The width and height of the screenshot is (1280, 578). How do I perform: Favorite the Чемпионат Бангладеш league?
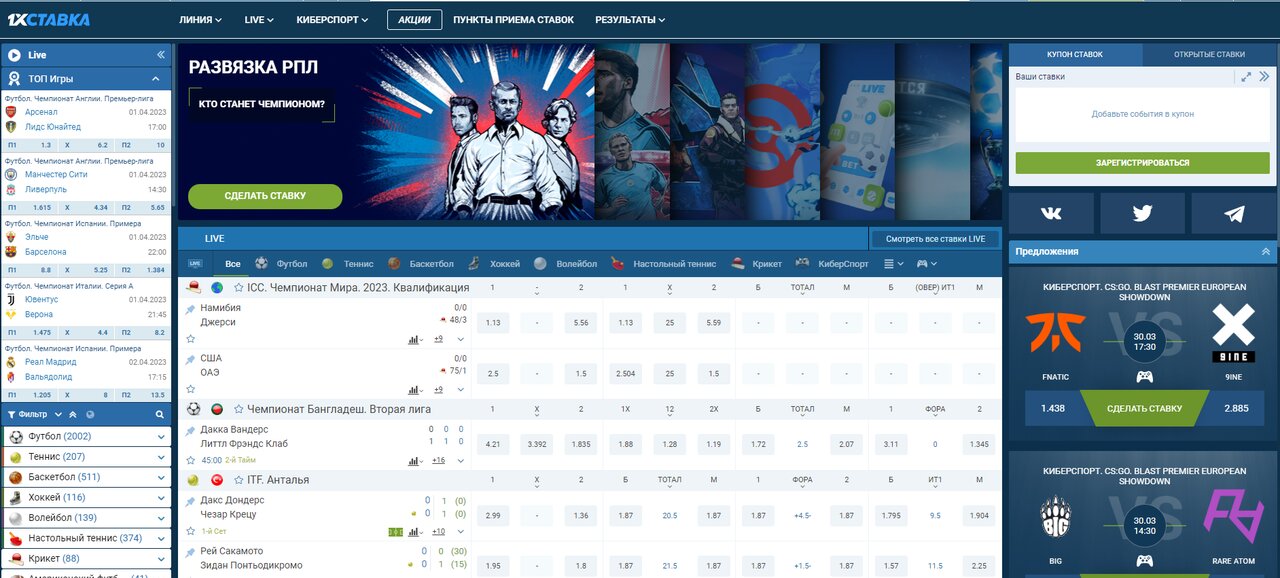[239, 409]
